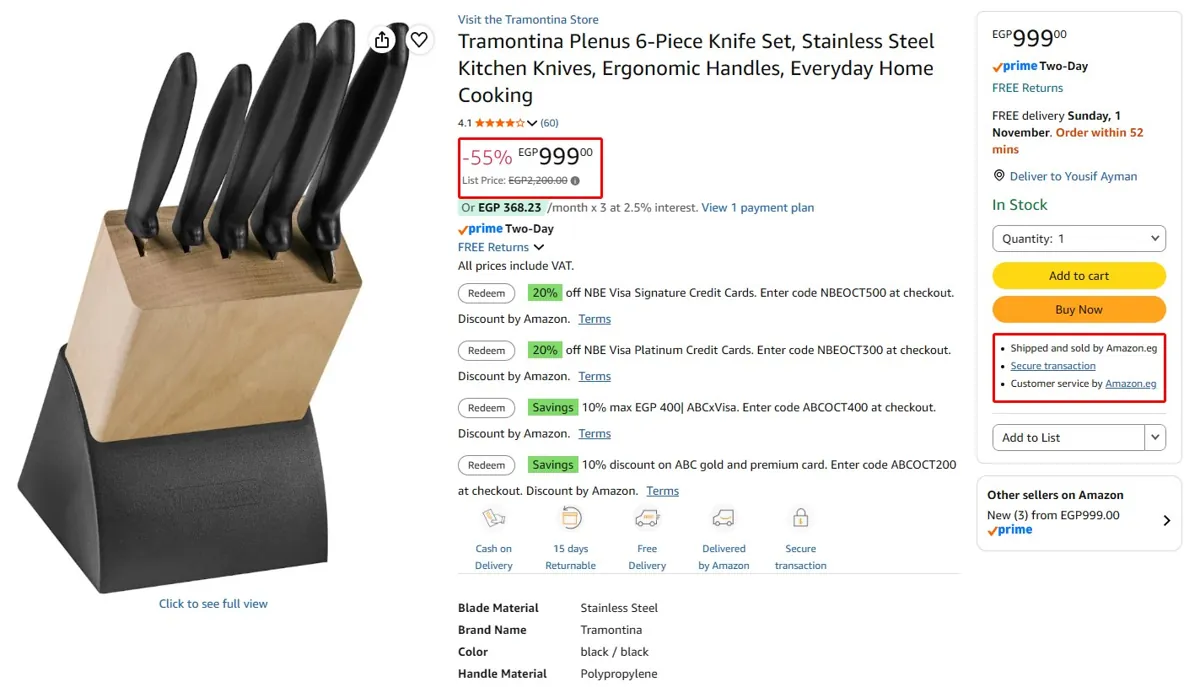Screen dimensions: 1200x687
Task: Click the Free Delivery truck icon
Action: coord(647,518)
